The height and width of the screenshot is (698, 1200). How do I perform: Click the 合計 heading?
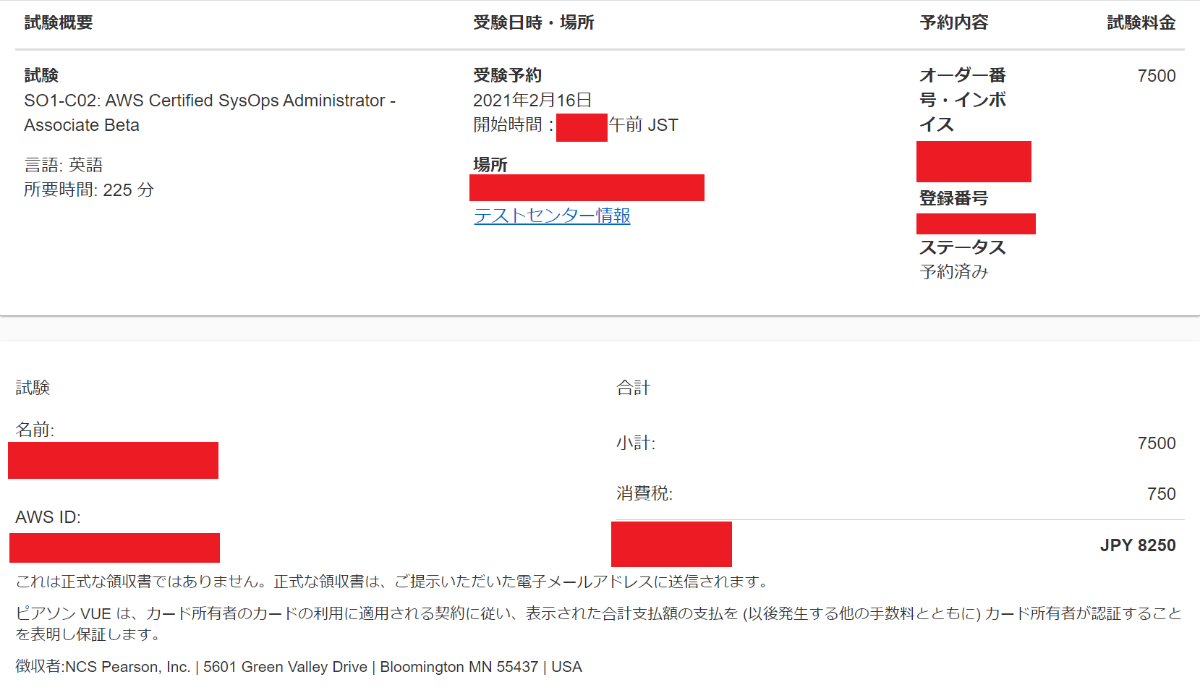pos(633,388)
